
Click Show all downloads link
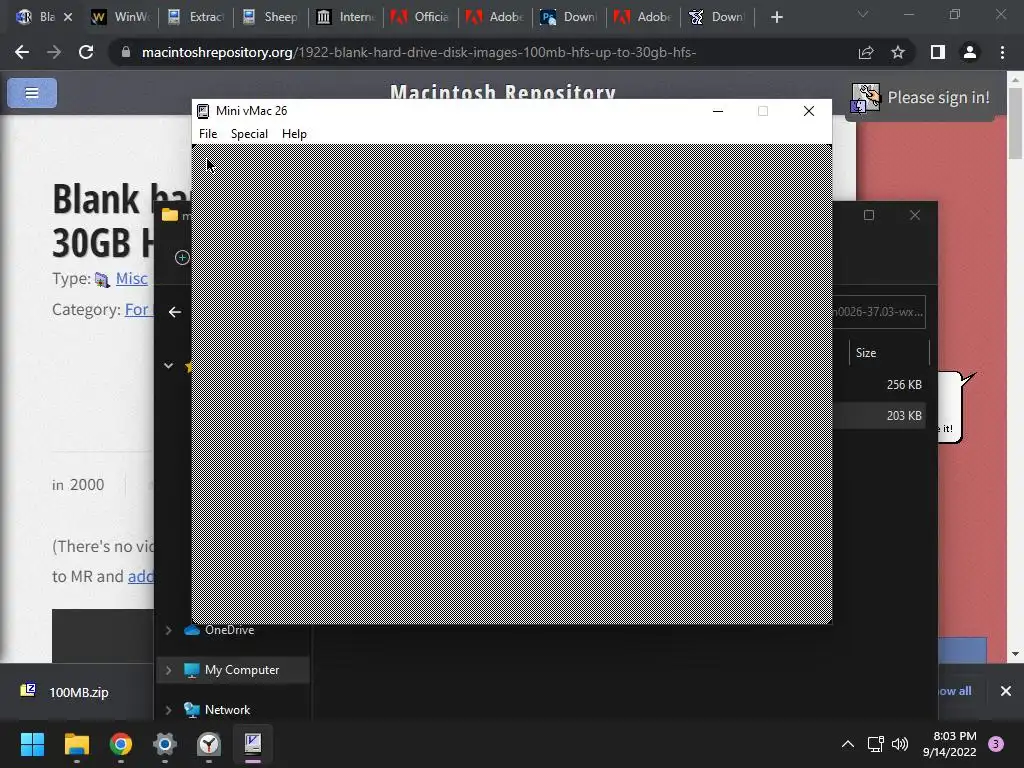coord(955,691)
